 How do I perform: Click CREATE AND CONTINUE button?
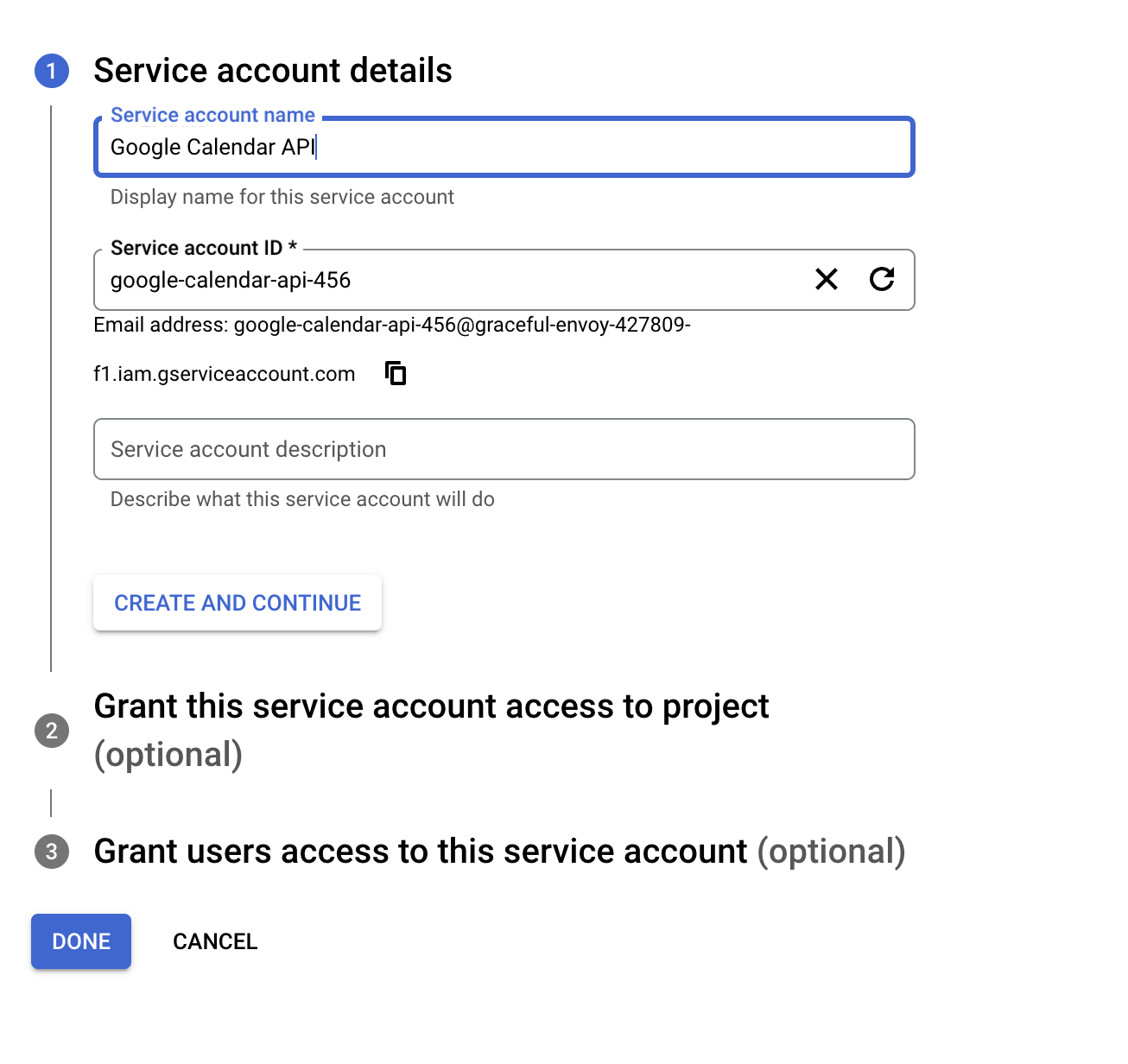click(x=238, y=603)
